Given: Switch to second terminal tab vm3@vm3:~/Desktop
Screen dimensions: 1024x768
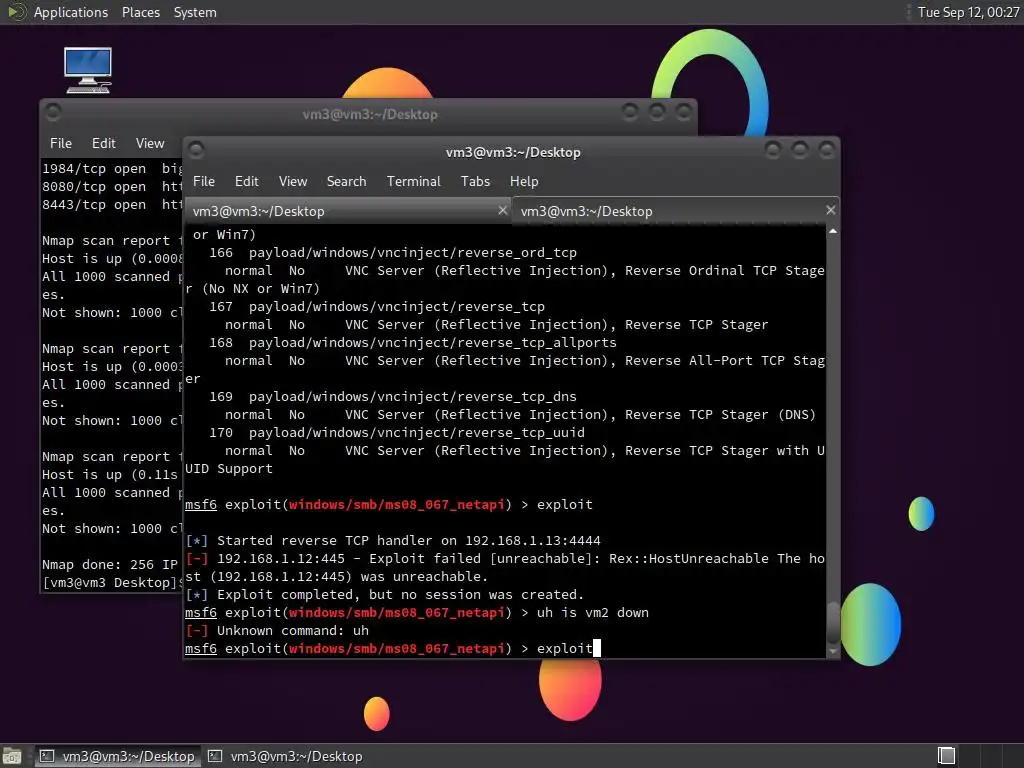Looking at the screenshot, I should click(675, 211).
